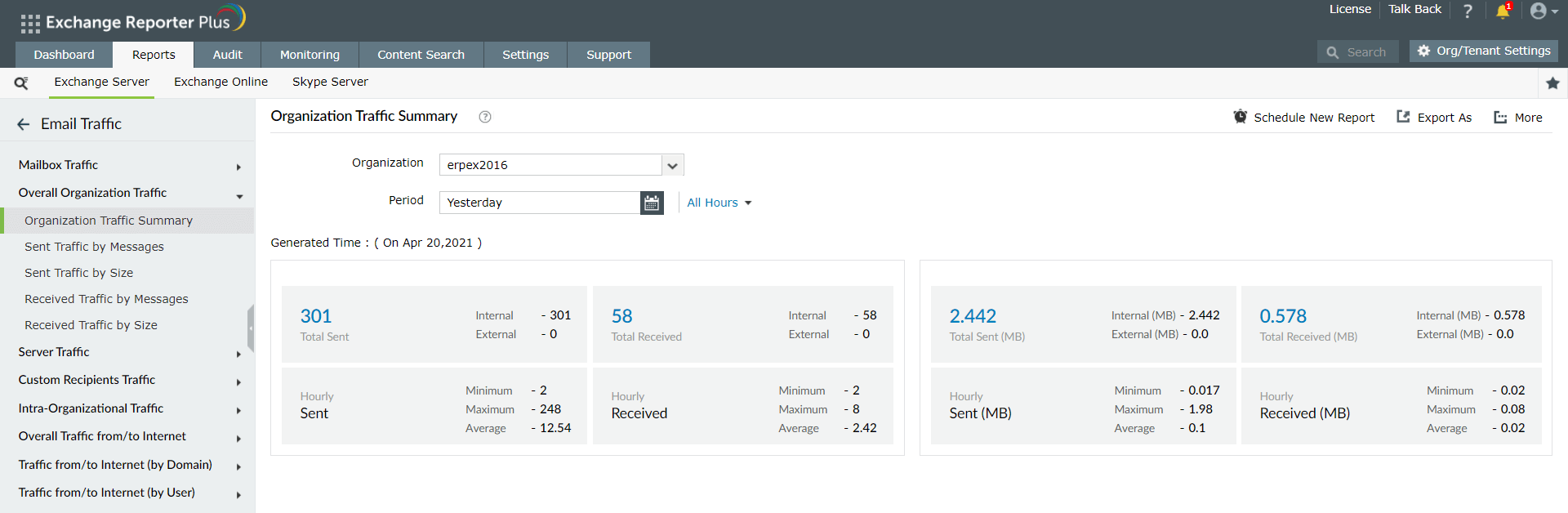1568x513 pixels.
Task: Click Hourly Sent (MB) maximum value 1.98
Action: coord(1200,409)
